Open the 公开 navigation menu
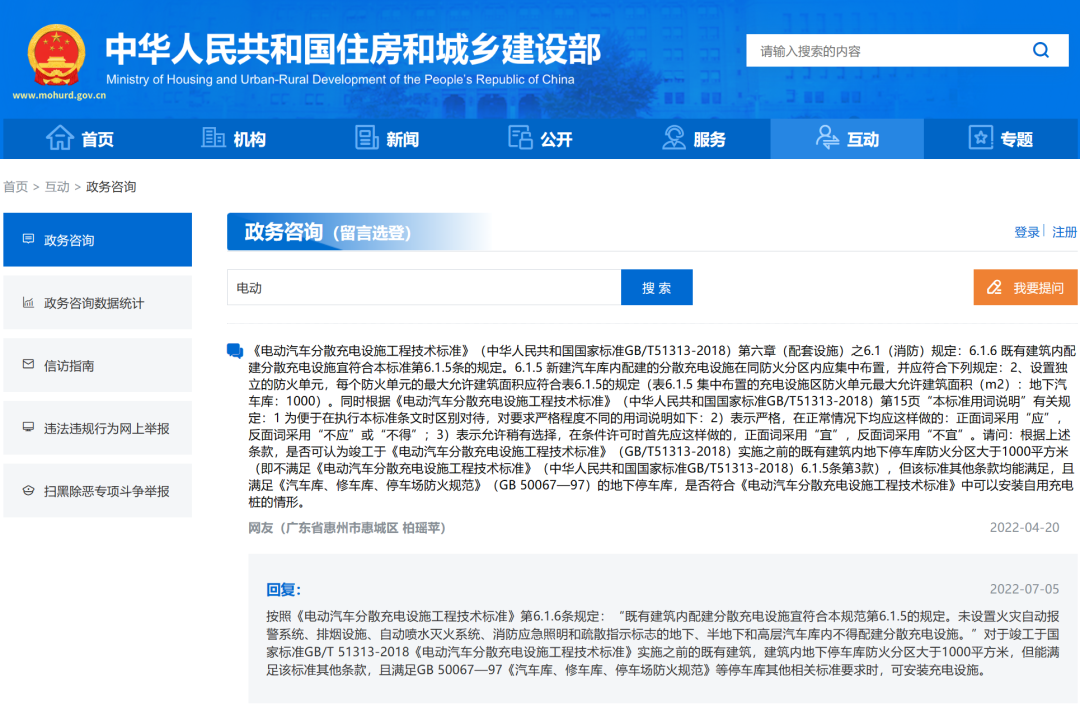 [540, 139]
